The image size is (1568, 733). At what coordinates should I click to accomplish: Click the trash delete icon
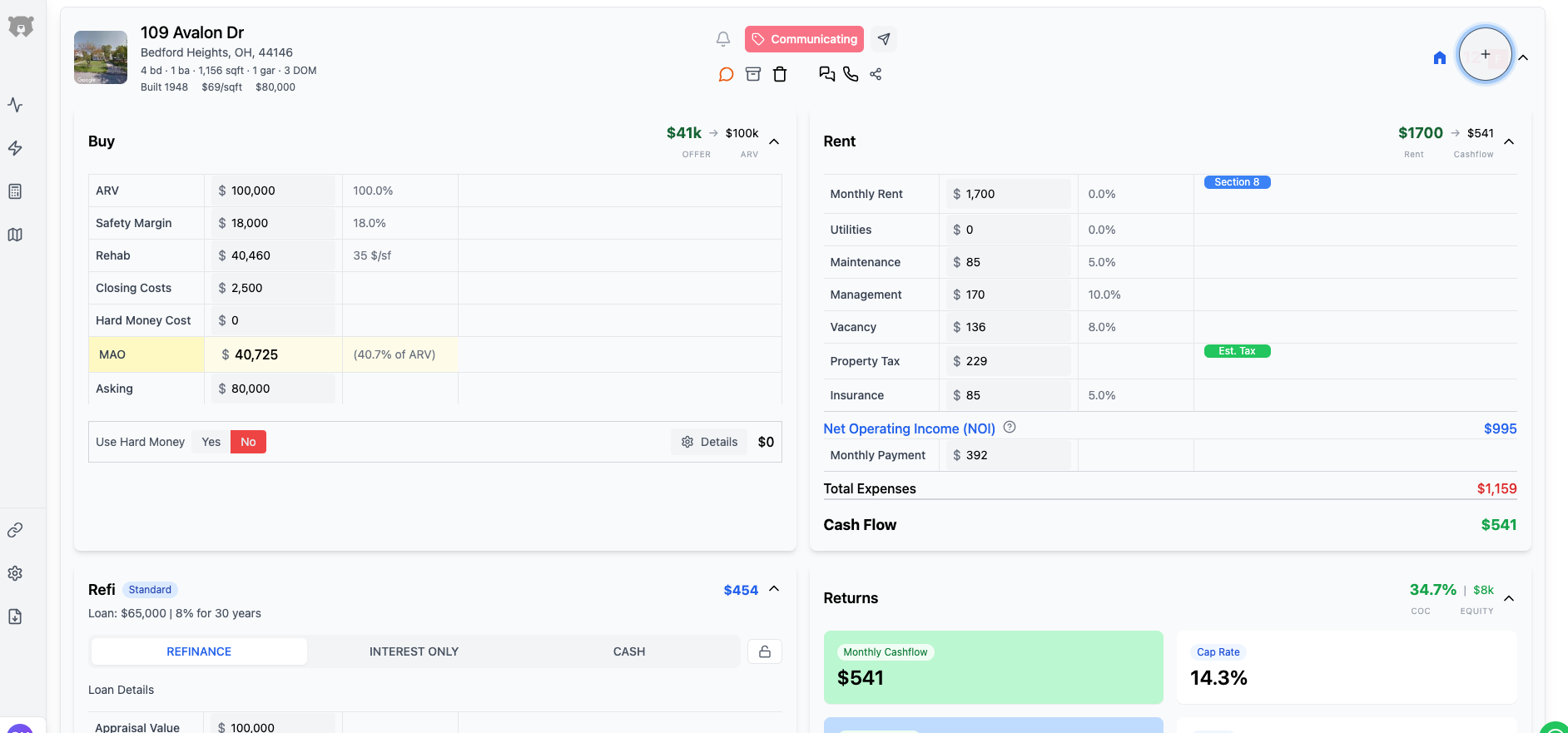click(780, 74)
